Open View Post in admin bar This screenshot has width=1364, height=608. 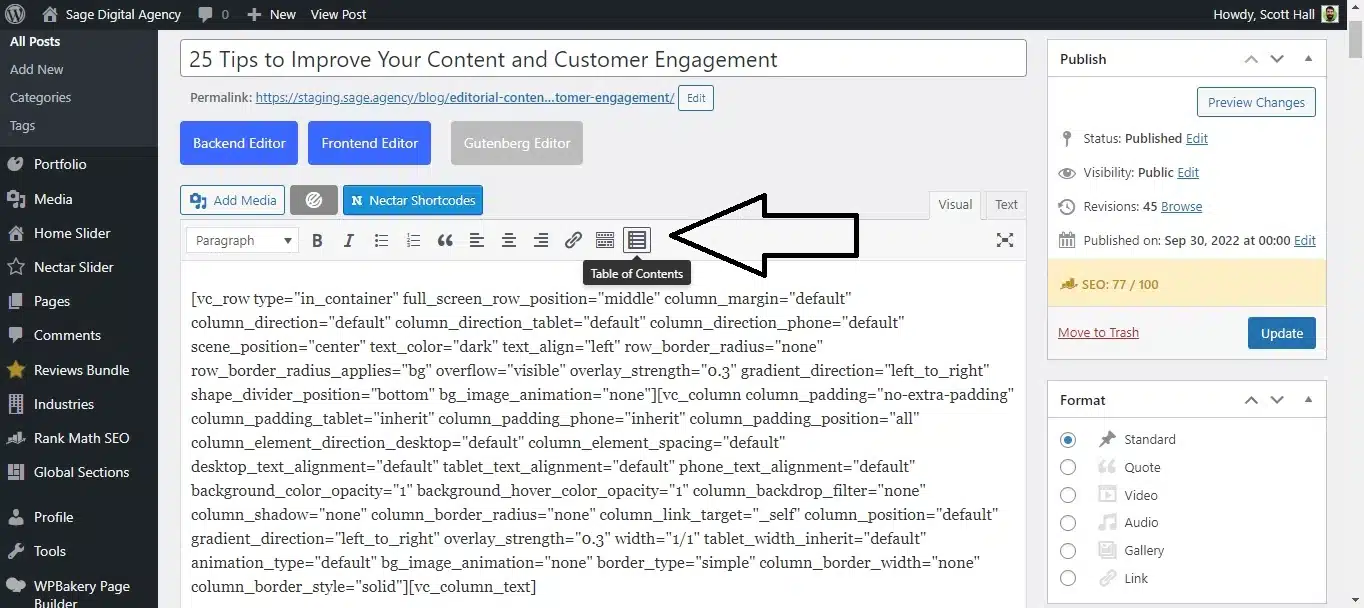pyautogui.click(x=338, y=14)
